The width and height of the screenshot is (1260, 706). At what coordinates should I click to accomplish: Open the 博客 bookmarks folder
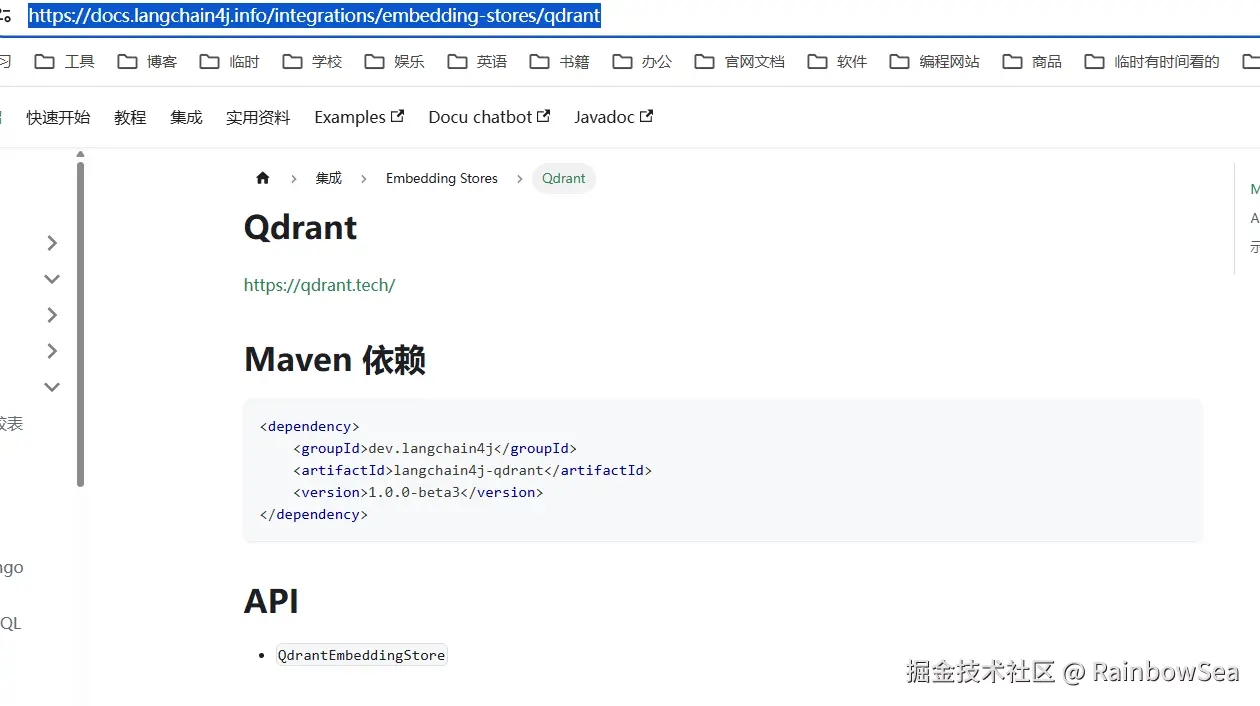[x=147, y=62]
